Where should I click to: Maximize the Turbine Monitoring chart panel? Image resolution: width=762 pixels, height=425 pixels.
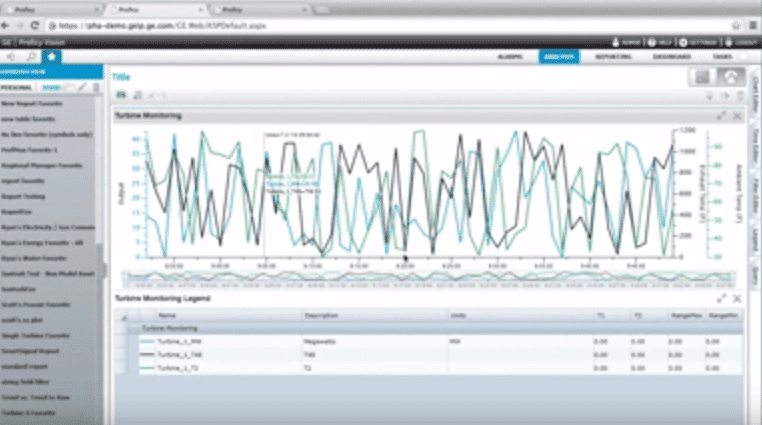(x=722, y=116)
